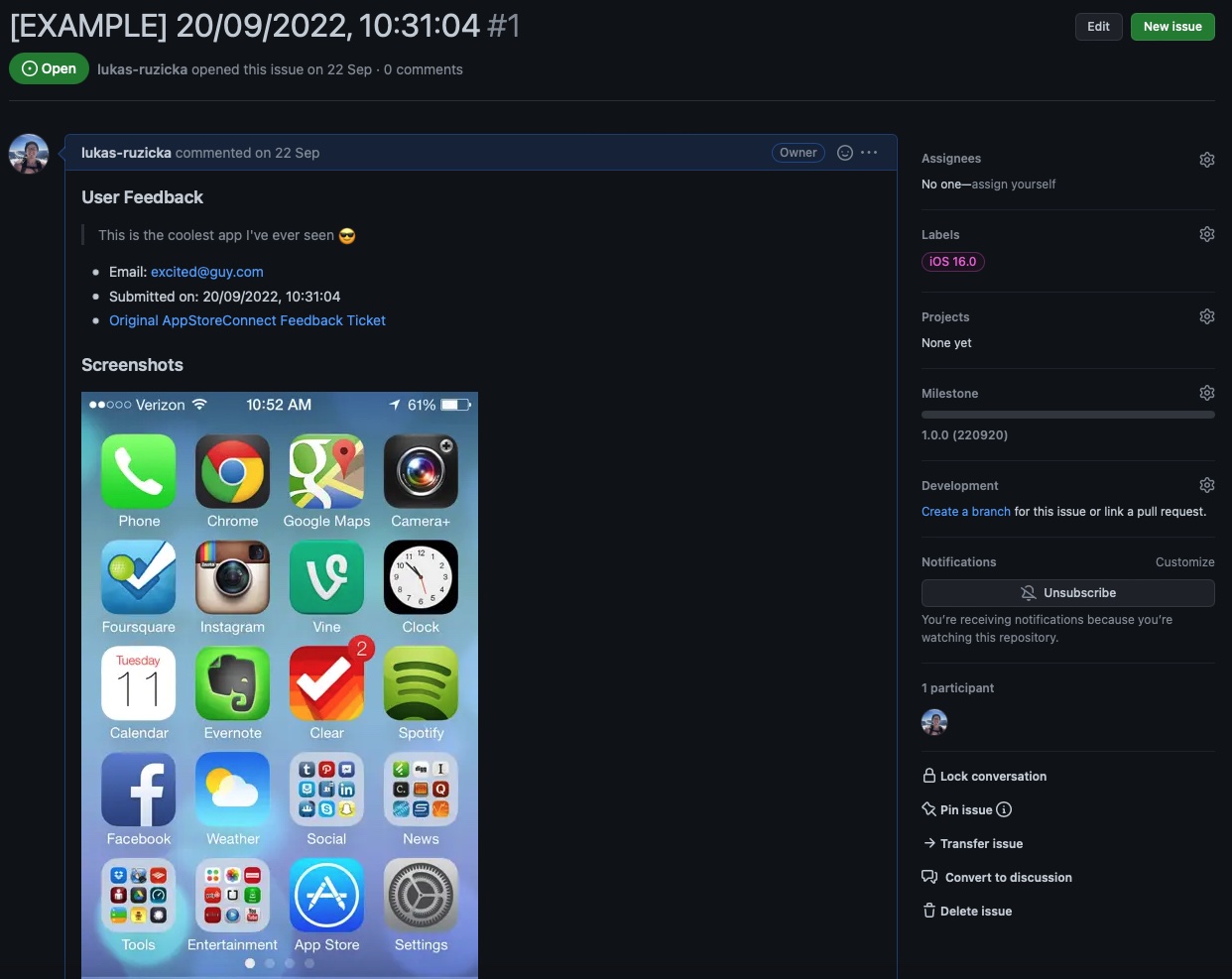Click the Development gear icon
The width and height of the screenshot is (1232, 979).
tap(1207, 485)
